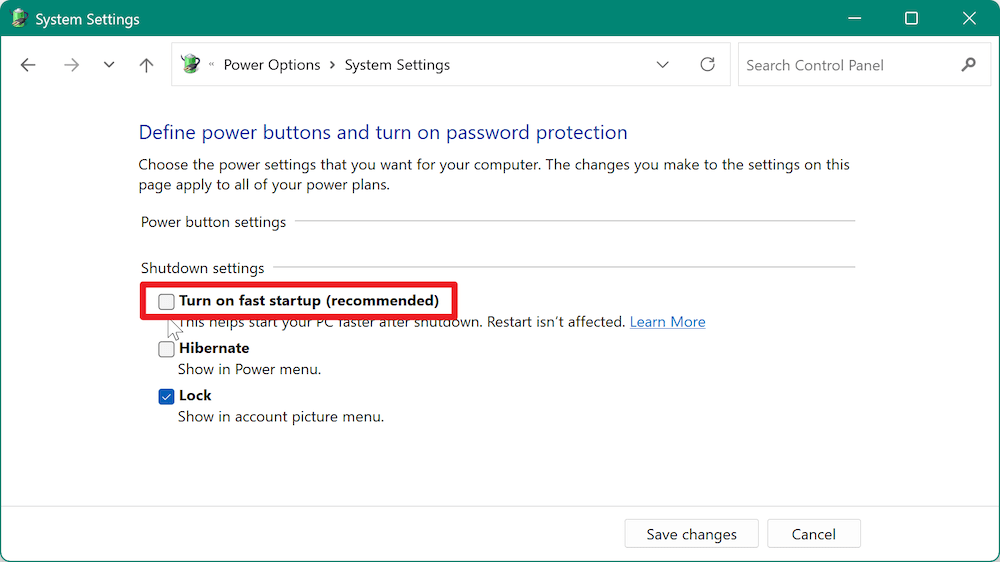
Task: Go up one level with Up arrow
Action: 147,65
